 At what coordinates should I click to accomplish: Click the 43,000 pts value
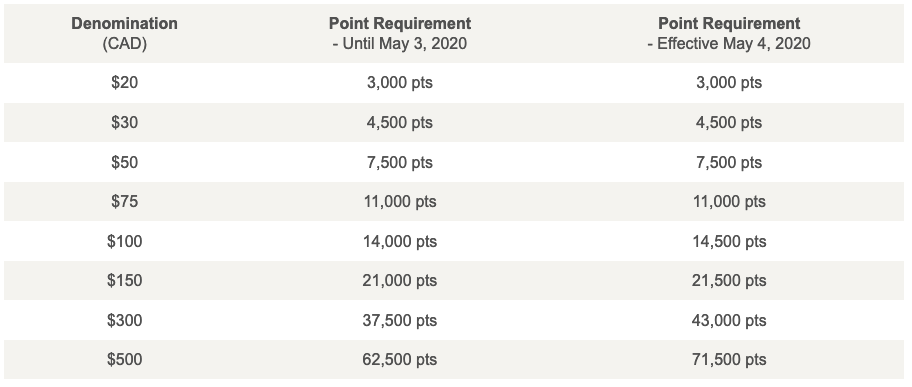[729, 320]
